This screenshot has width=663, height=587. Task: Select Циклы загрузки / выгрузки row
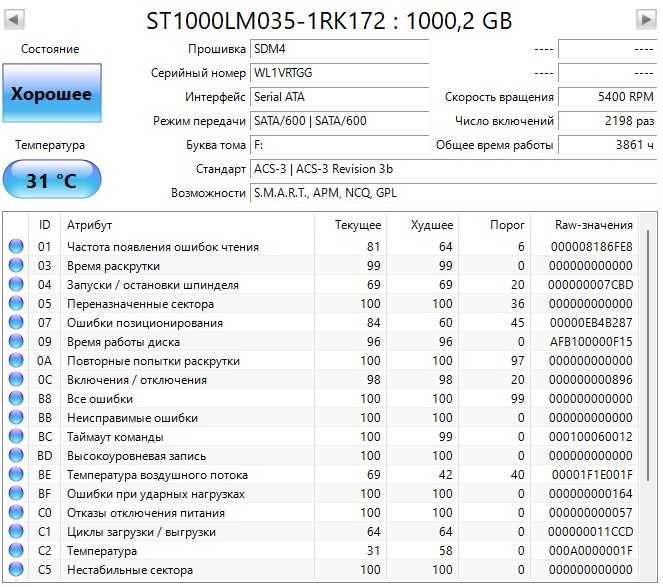[321, 532]
